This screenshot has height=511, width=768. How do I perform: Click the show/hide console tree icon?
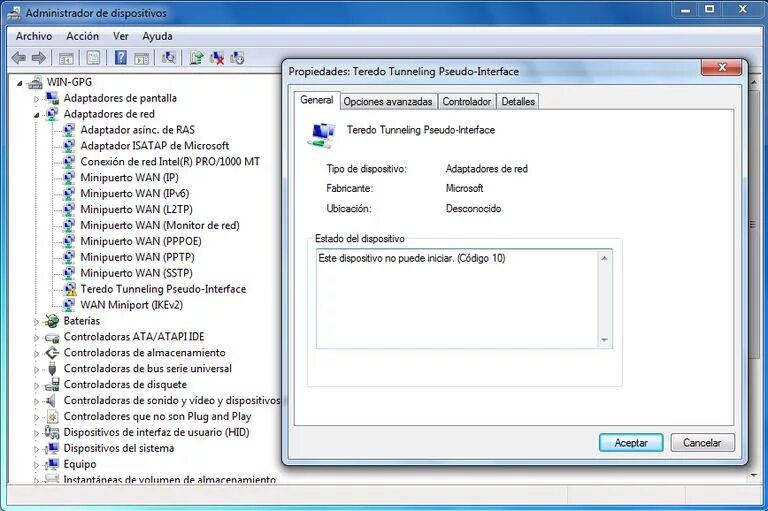click(x=66, y=58)
